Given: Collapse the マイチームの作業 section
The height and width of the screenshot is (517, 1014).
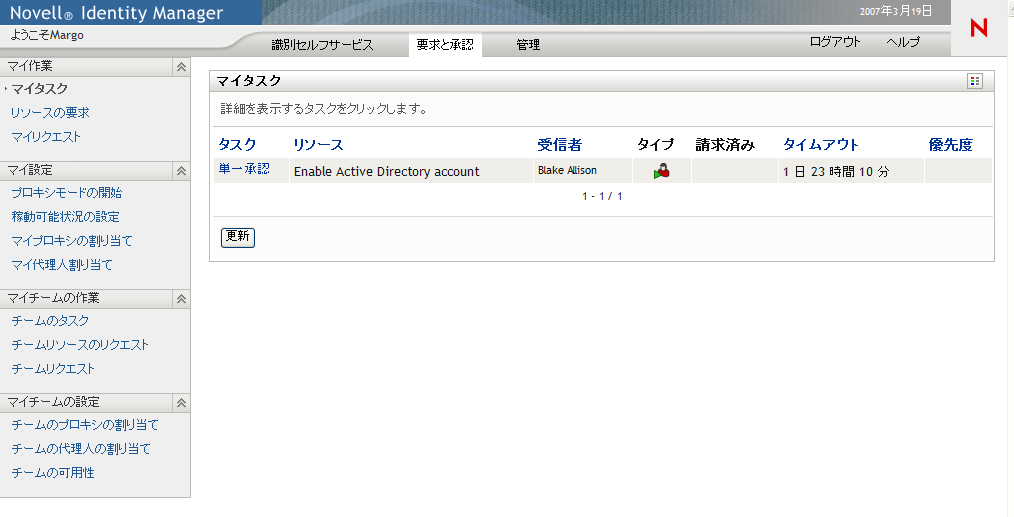Looking at the screenshot, I should click(181, 299).
